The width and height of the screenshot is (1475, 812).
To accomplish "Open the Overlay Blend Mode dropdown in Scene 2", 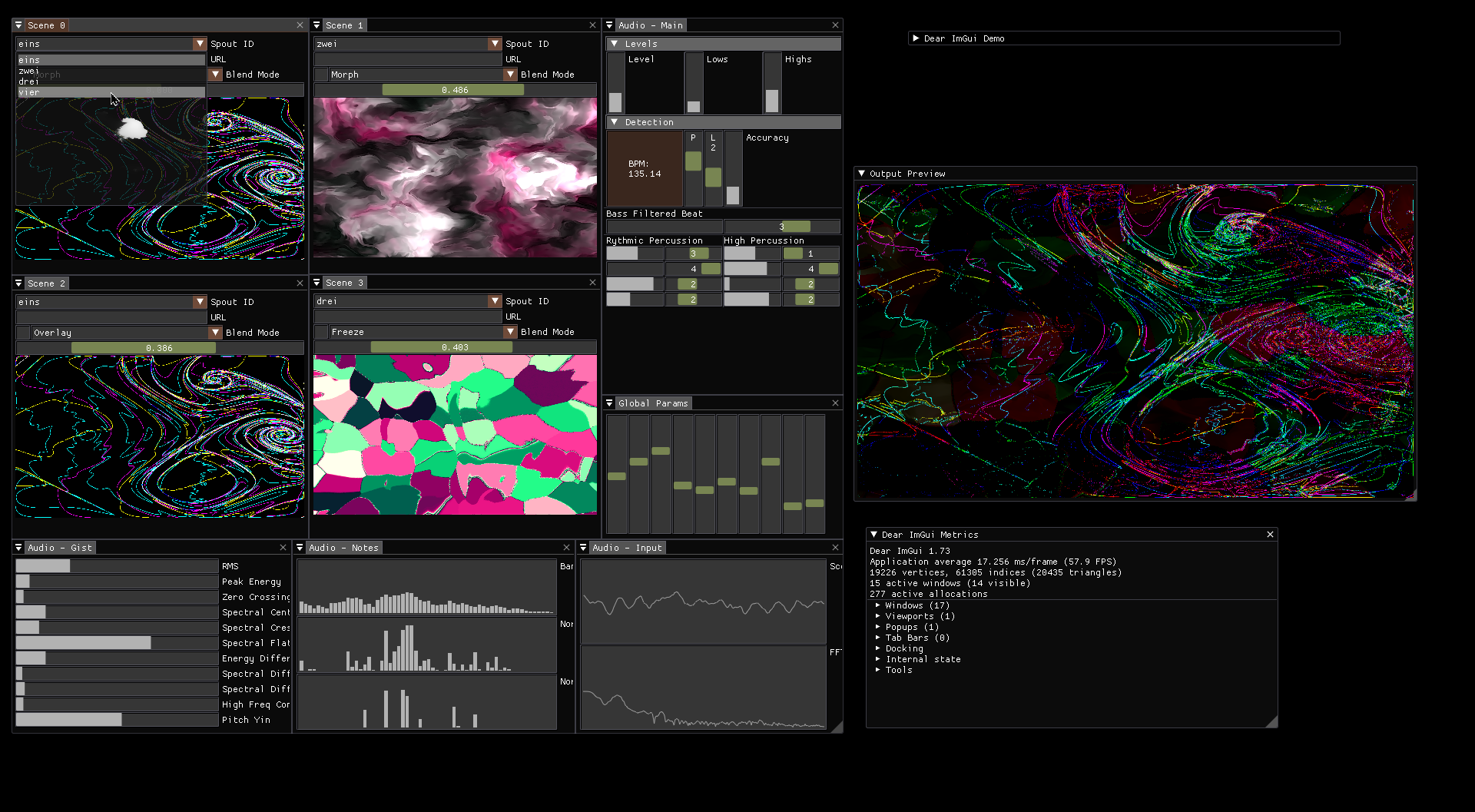I will pos(127,333).
